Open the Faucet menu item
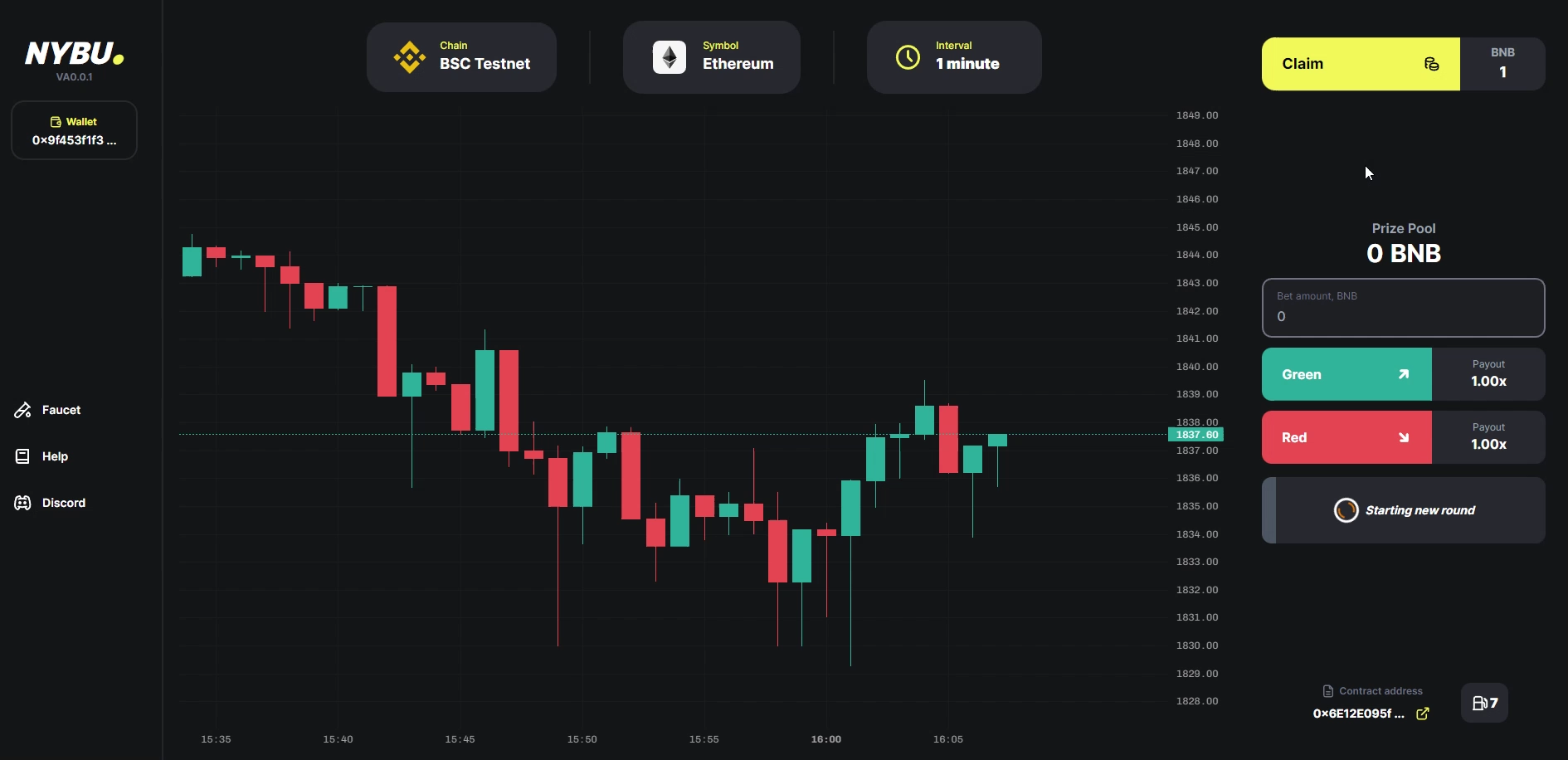1568x760 pixels. [x=61, y=410]
